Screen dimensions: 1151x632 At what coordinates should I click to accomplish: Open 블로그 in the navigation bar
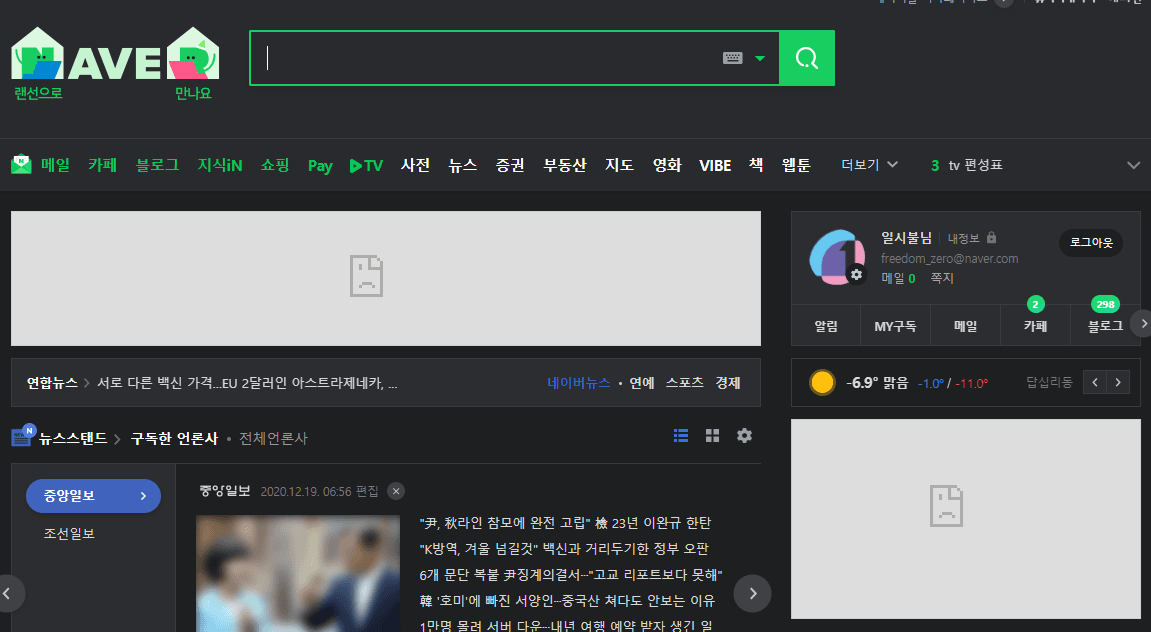pyautogui.click(x=157, y=164)
